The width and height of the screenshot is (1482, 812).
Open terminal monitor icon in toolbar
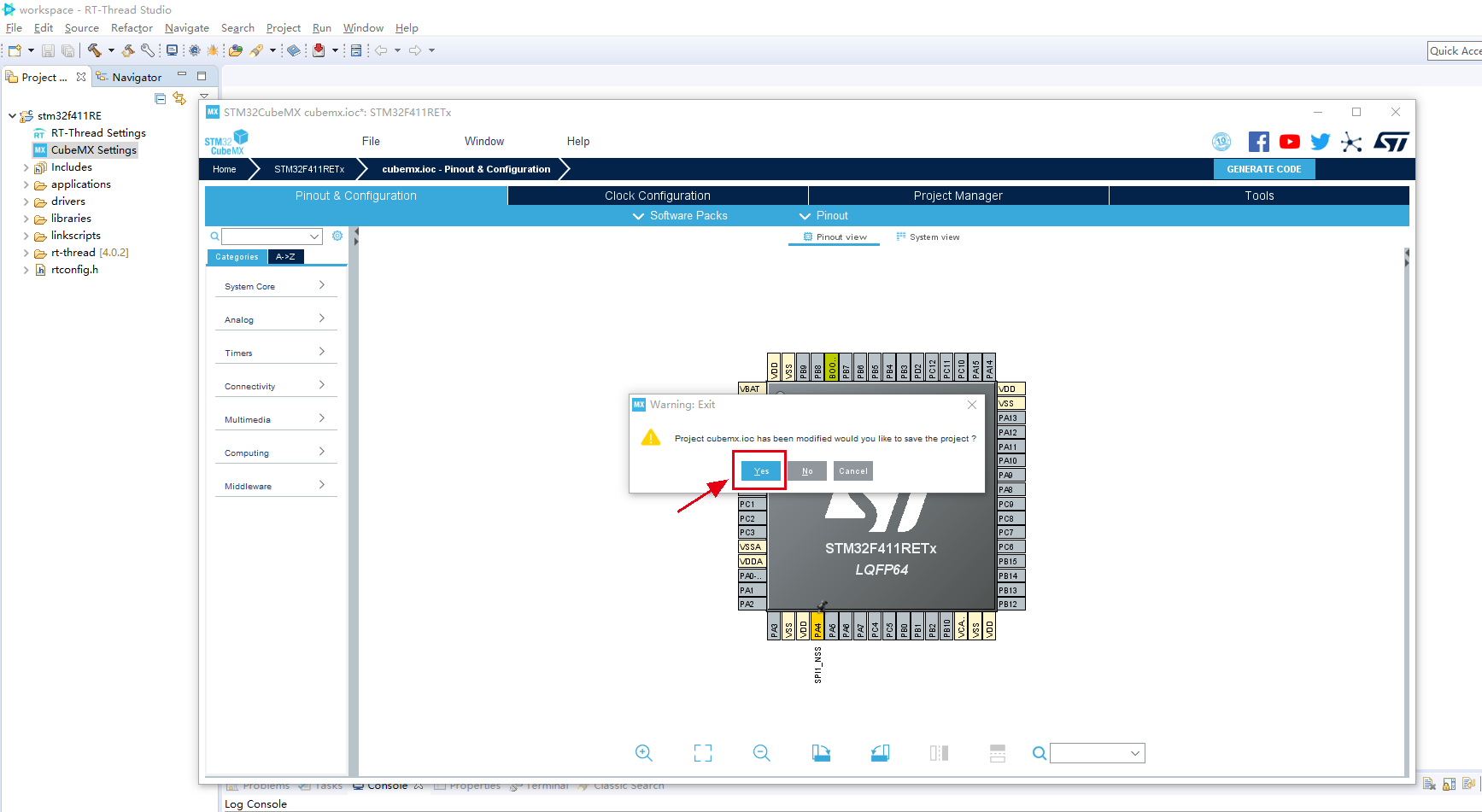(172, 50)
